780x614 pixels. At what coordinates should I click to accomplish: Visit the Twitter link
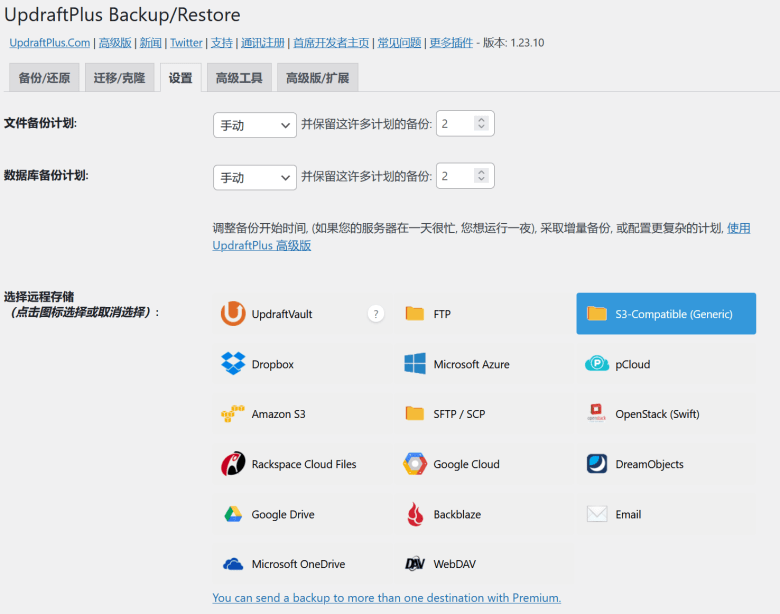click(x=186, y=43)
